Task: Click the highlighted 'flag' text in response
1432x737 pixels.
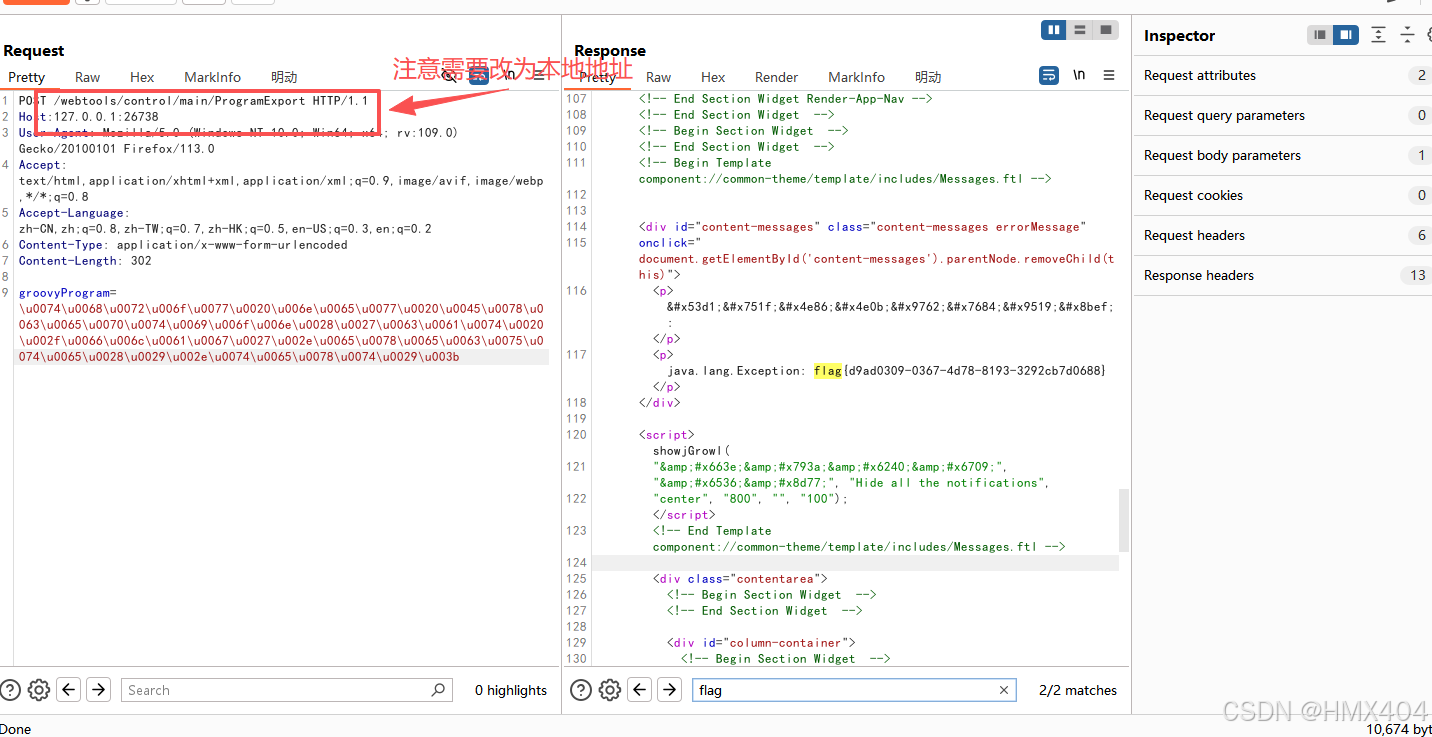Action: (x=828, y=371)
